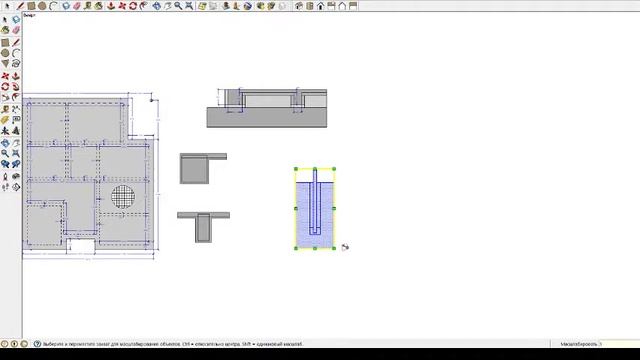Switch to Left view icon
Viewport: 640px width, 360px height.
pos(353,6)
